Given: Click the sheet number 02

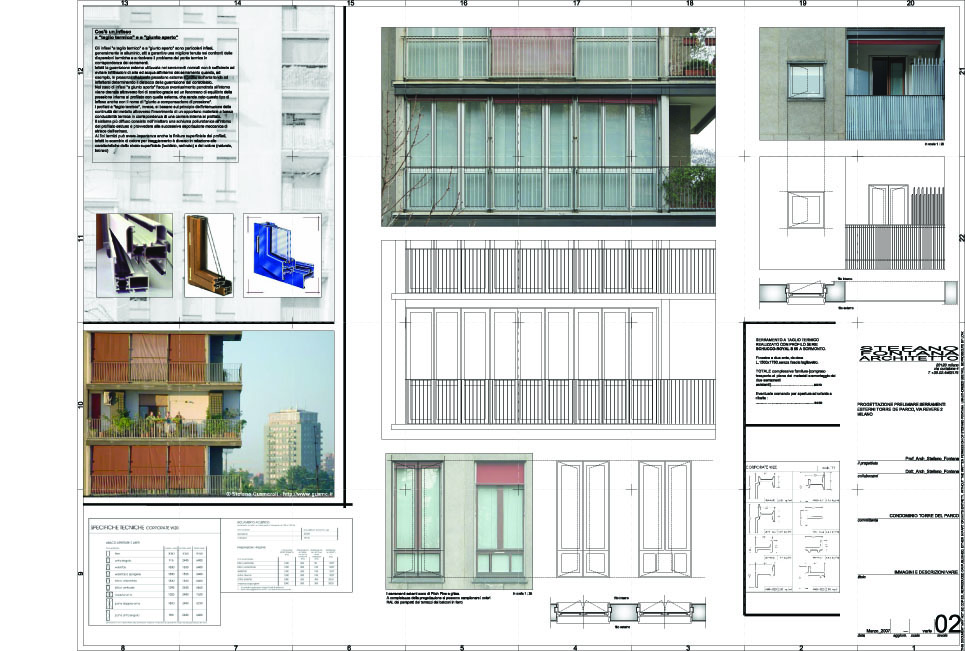Looking at the screenshot, I should click(945, 624).
